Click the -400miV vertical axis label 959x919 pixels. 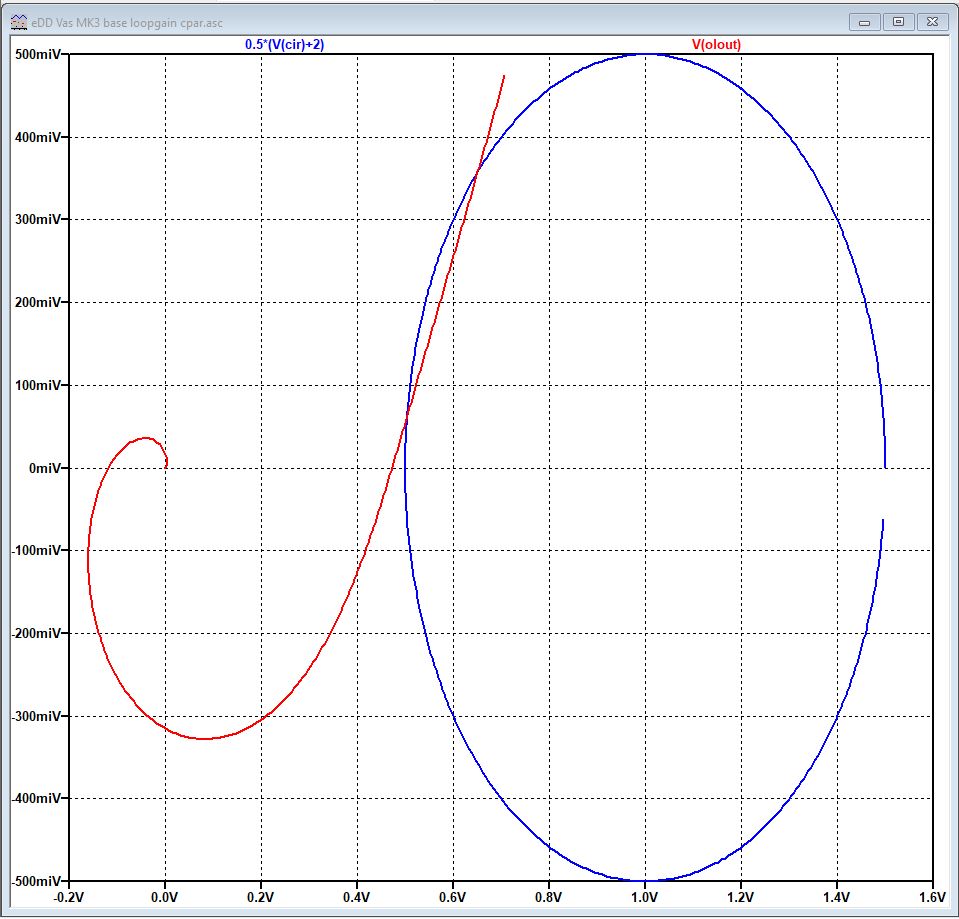coord(37,799)
